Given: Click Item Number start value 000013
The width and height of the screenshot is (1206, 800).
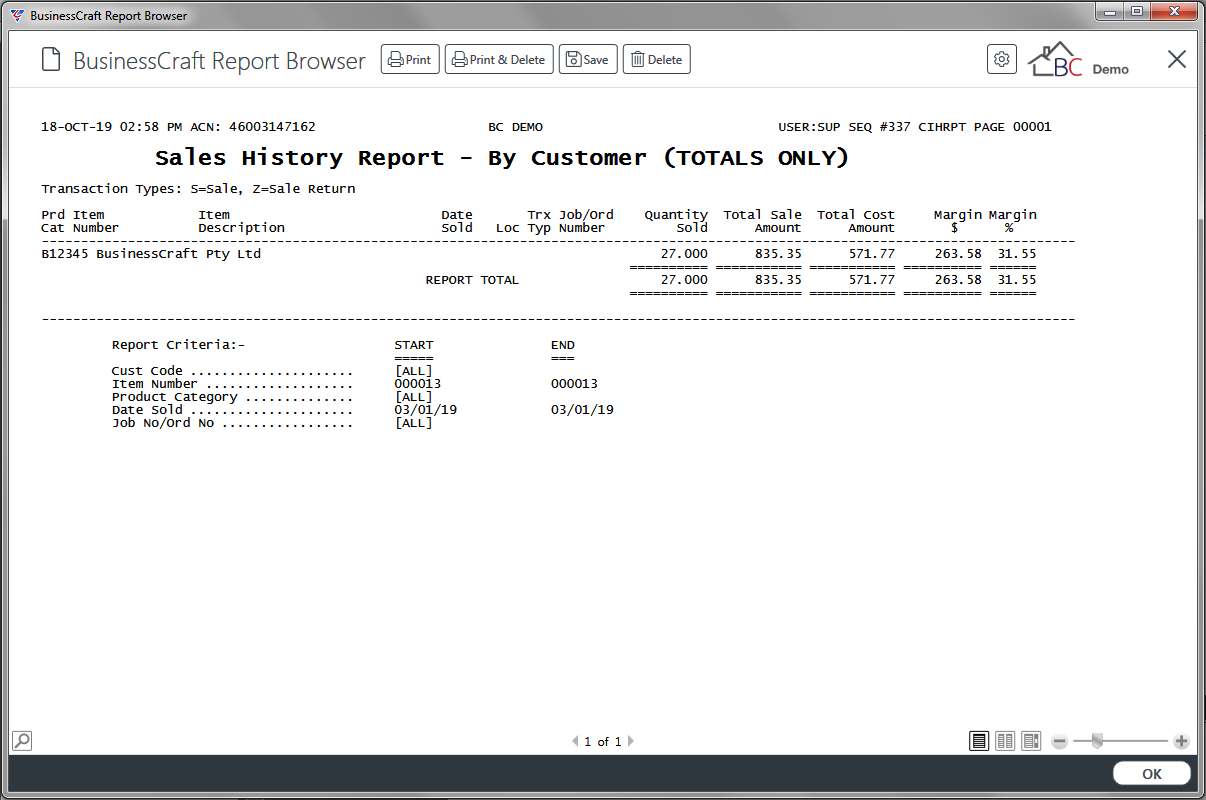Looking at the screenshot, I should coord(418,384).
